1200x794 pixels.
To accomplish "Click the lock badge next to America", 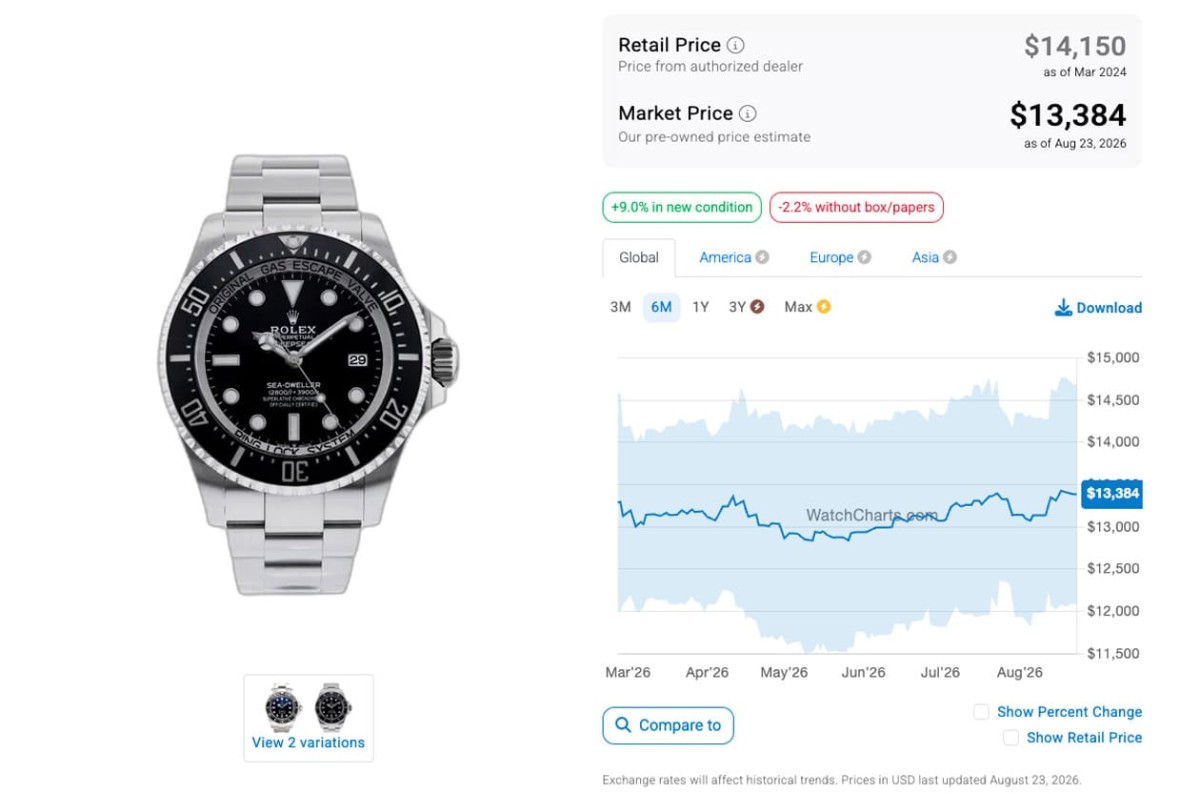I will [762, 257].
